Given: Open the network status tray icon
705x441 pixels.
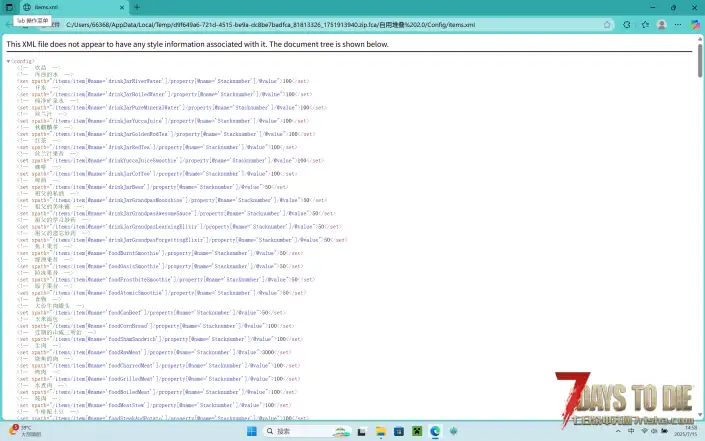Looking at the screenshot, I should (x=644, y=431).
